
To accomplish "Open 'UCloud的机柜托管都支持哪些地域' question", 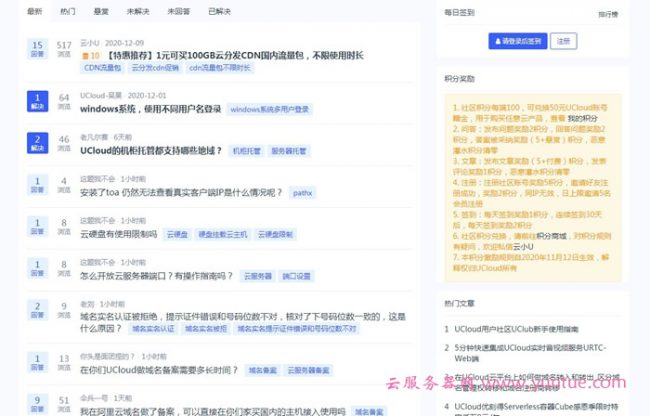I will point(152,150).
